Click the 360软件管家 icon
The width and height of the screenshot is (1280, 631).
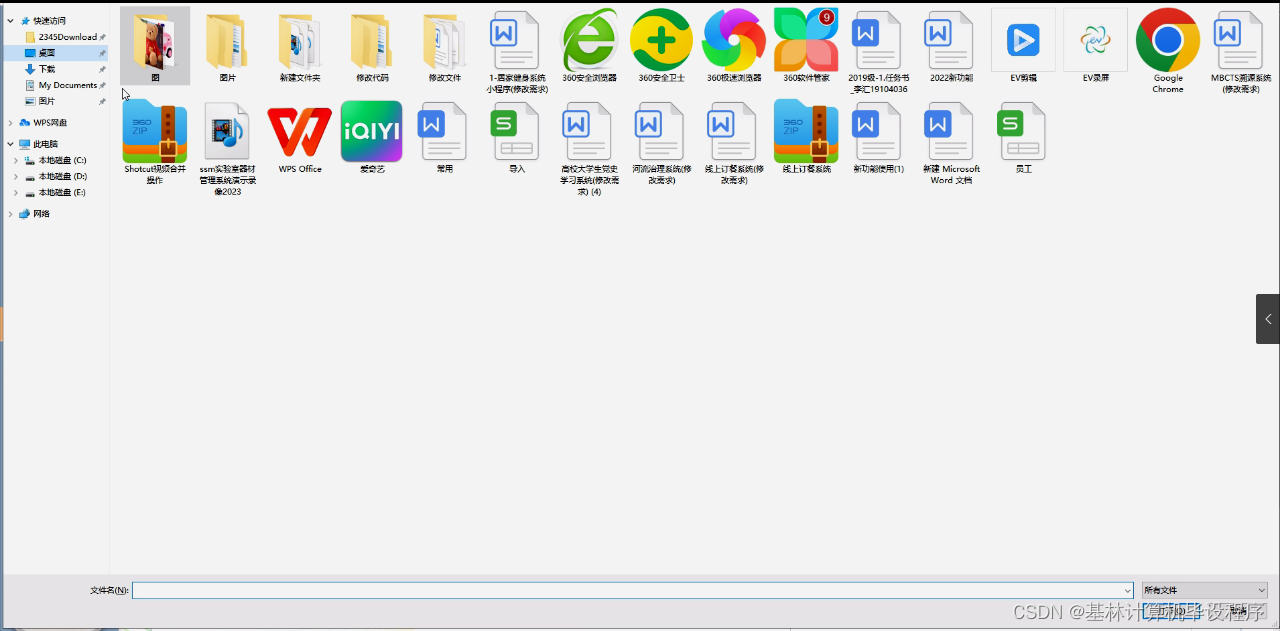coord(806,45)
